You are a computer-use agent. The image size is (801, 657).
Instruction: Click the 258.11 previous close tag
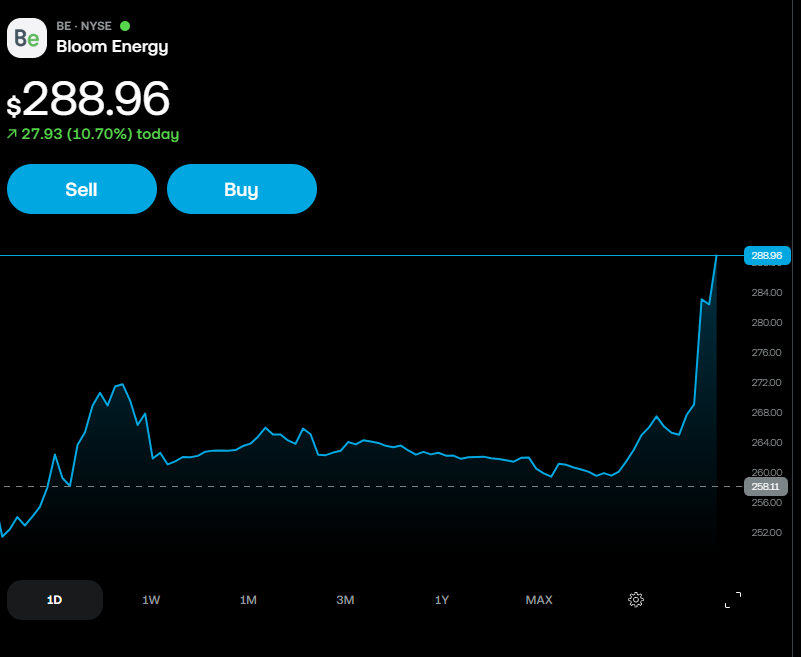coord(766,486)
